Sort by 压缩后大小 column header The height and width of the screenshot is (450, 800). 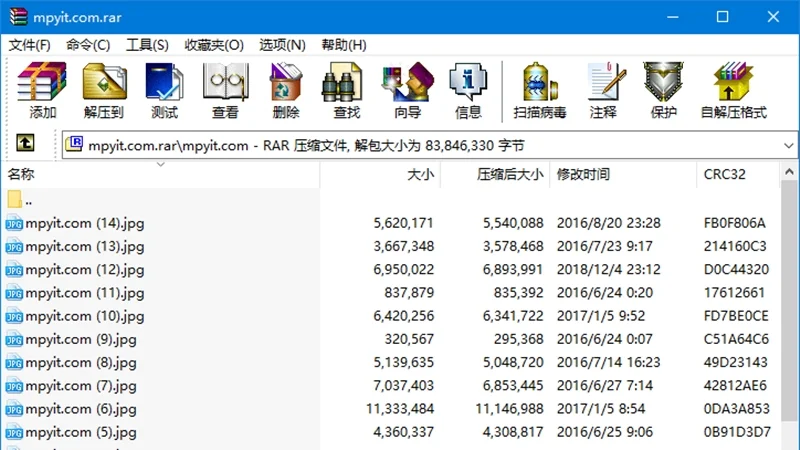(x=495, y=174)
